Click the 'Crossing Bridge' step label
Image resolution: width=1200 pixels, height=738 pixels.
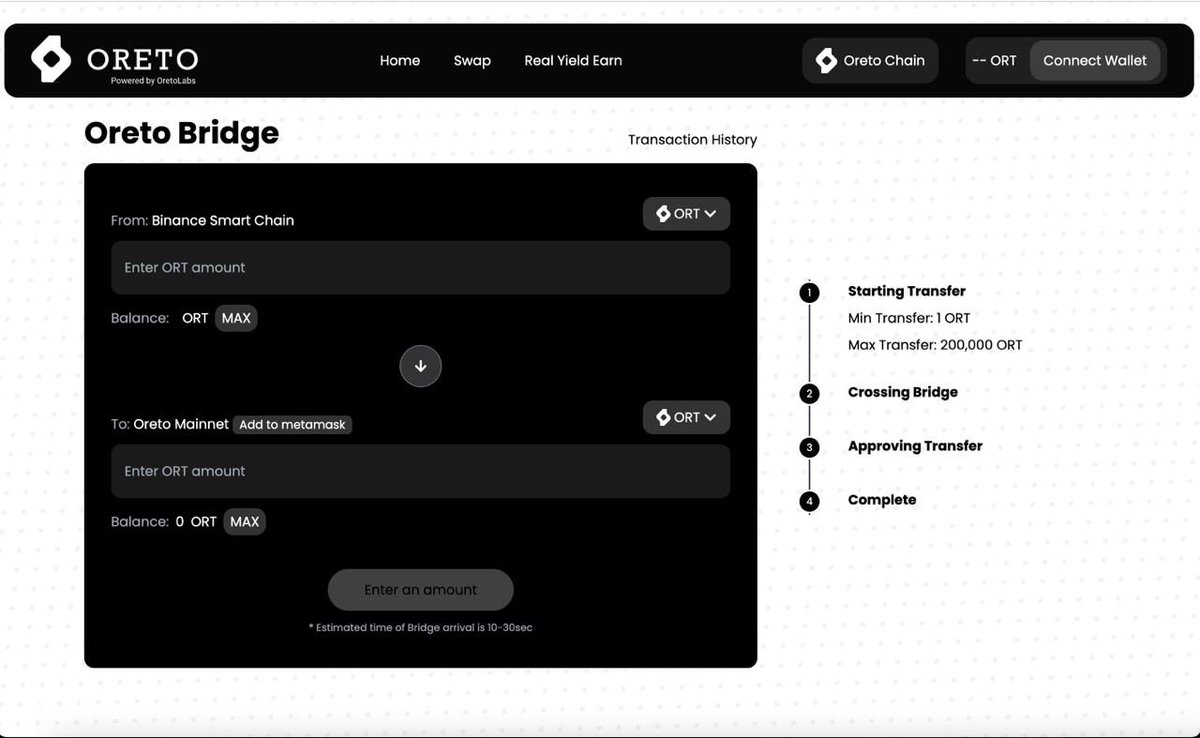click(903, 392)
